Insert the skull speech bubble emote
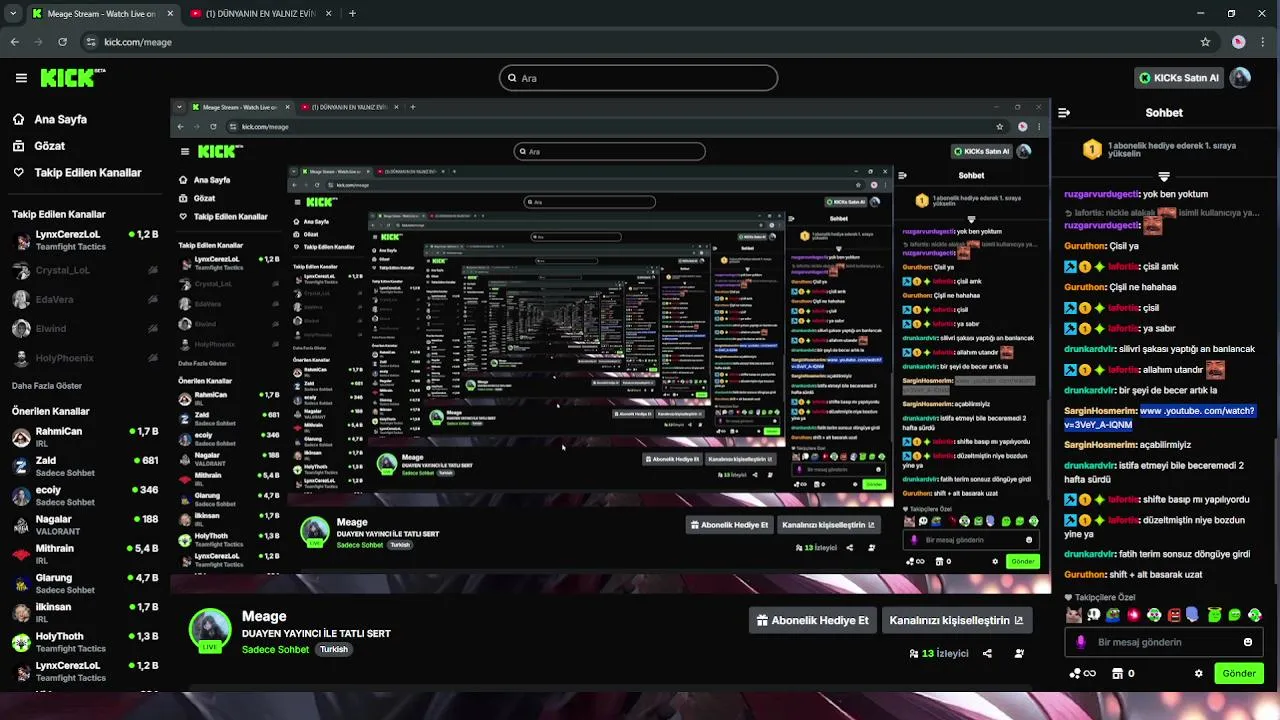Image resolution: width=1280 pixels, height=720 pixels. (x=1093, y=615)
